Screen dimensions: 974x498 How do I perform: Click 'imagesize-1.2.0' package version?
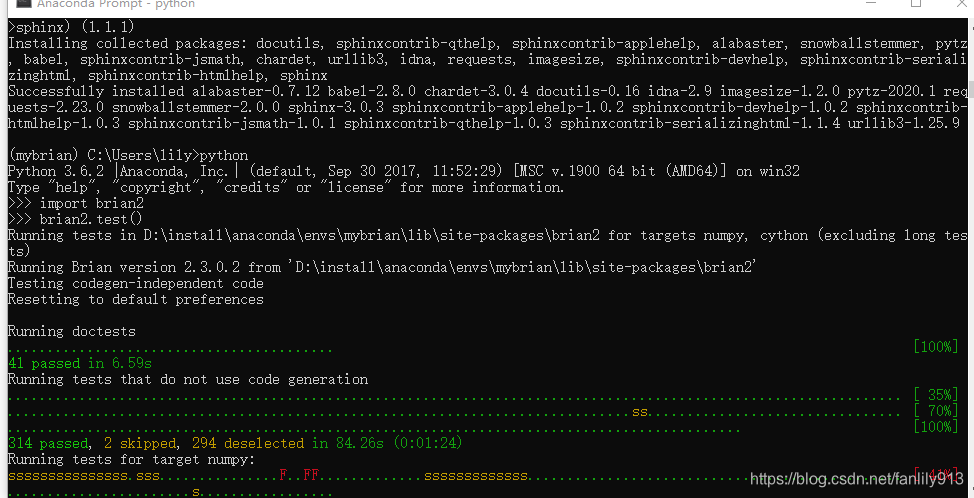point(780,91)
